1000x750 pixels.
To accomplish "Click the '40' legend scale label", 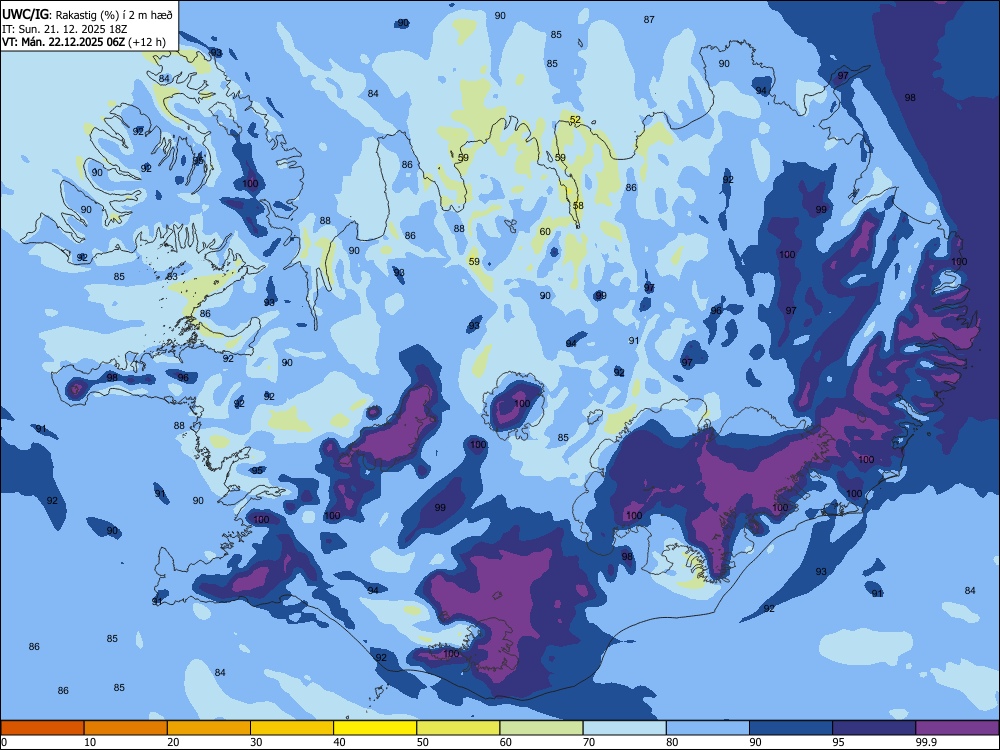I will pyautogui.click(x=339, y=742).
